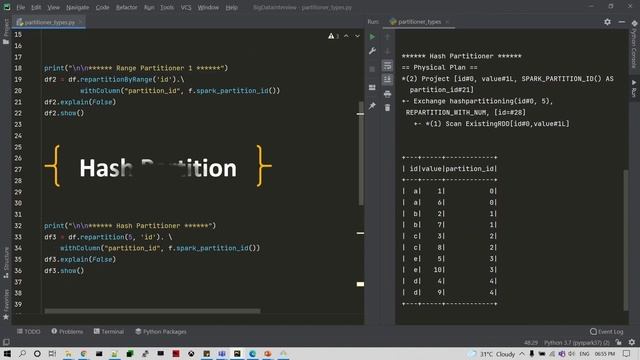
Task: Go to next highlighted error arrow
Action: pos(358,36)
